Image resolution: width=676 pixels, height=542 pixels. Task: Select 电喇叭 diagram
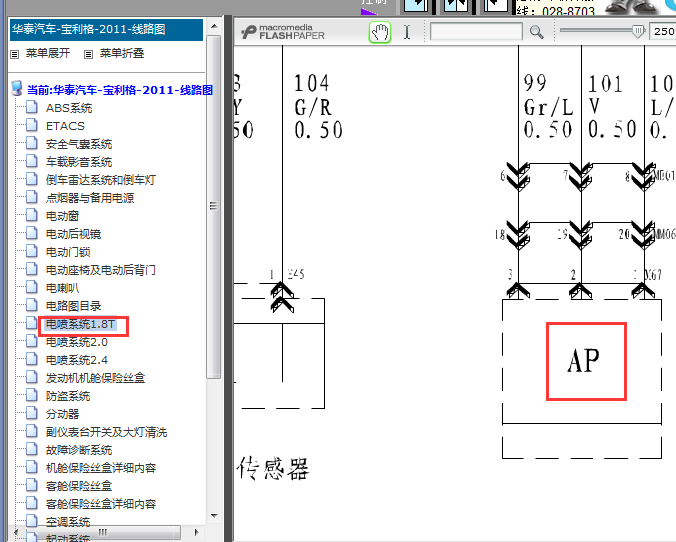click(63, 288)
